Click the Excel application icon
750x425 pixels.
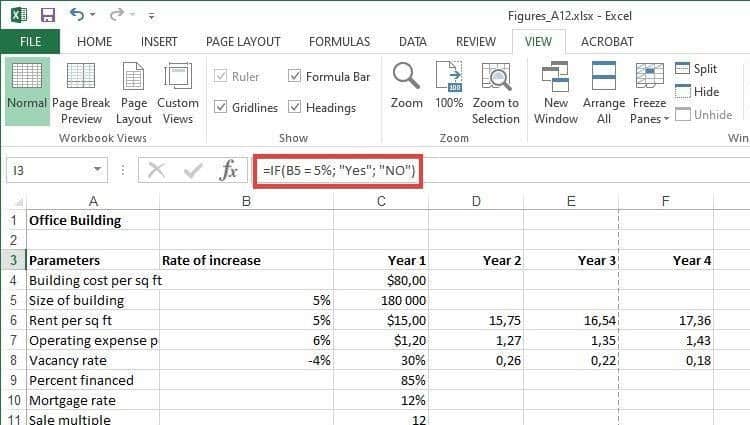(19, 15)
